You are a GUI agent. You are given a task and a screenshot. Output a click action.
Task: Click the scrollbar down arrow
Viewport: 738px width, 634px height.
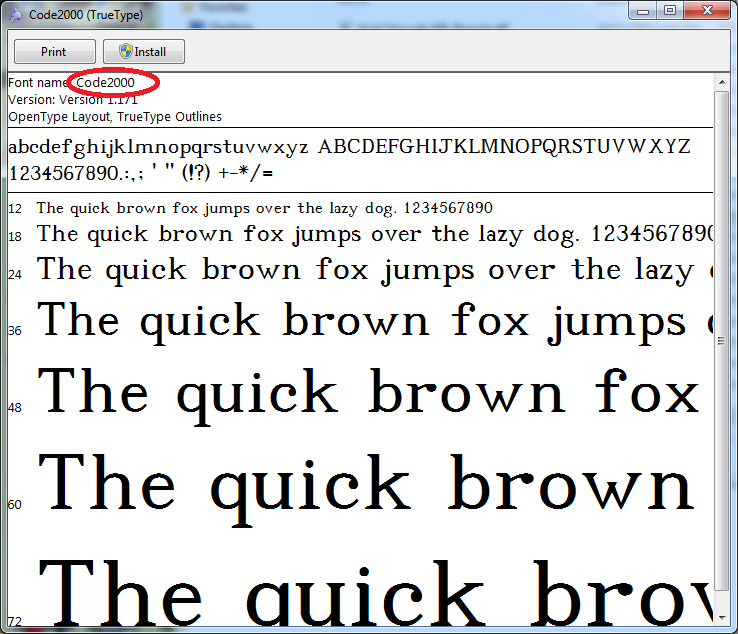(x=722, y=618)
